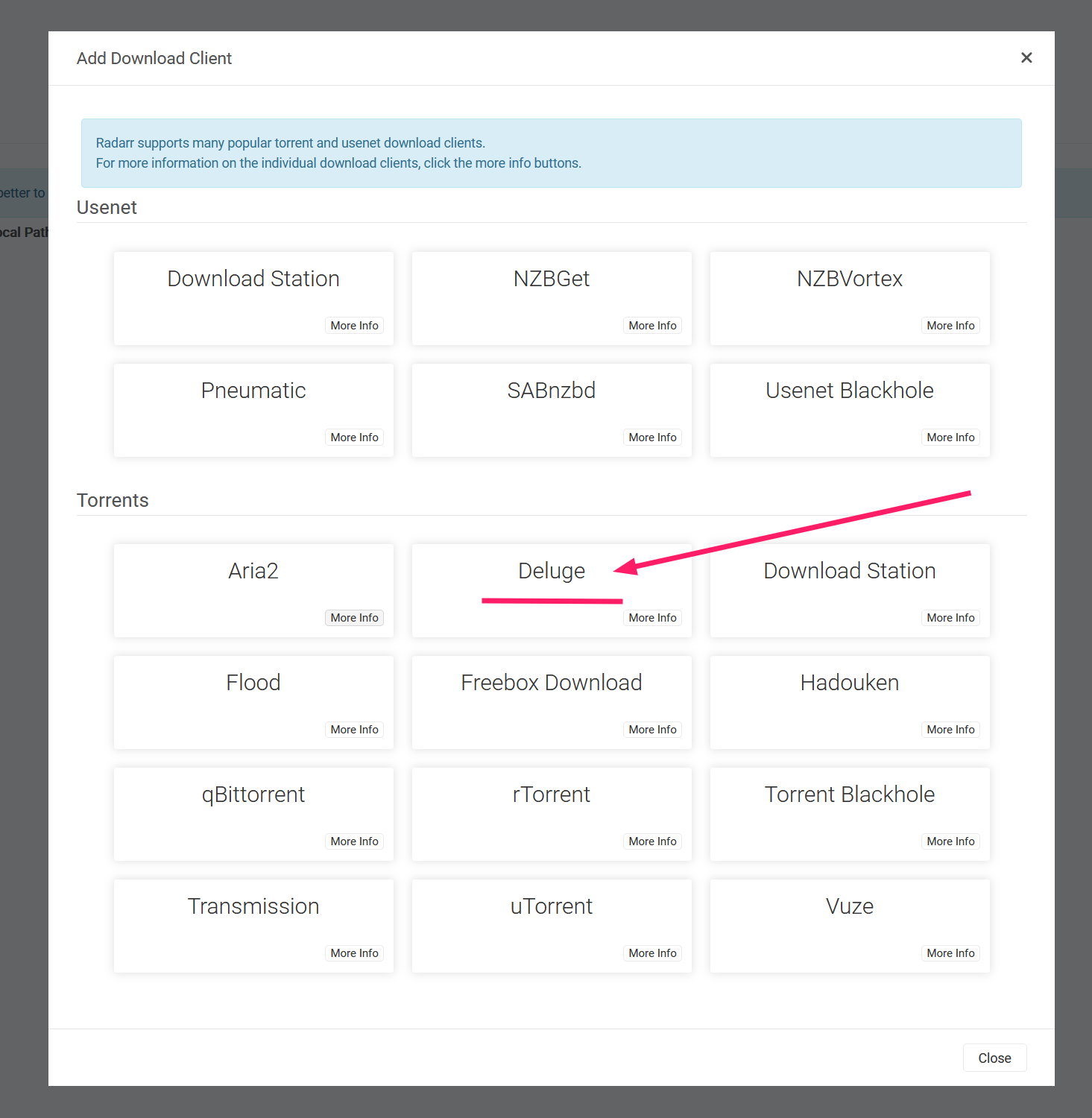This screenshot has height=1118, width=1092.
Task: Open More Info for Vuze
Action: (950, 953)
